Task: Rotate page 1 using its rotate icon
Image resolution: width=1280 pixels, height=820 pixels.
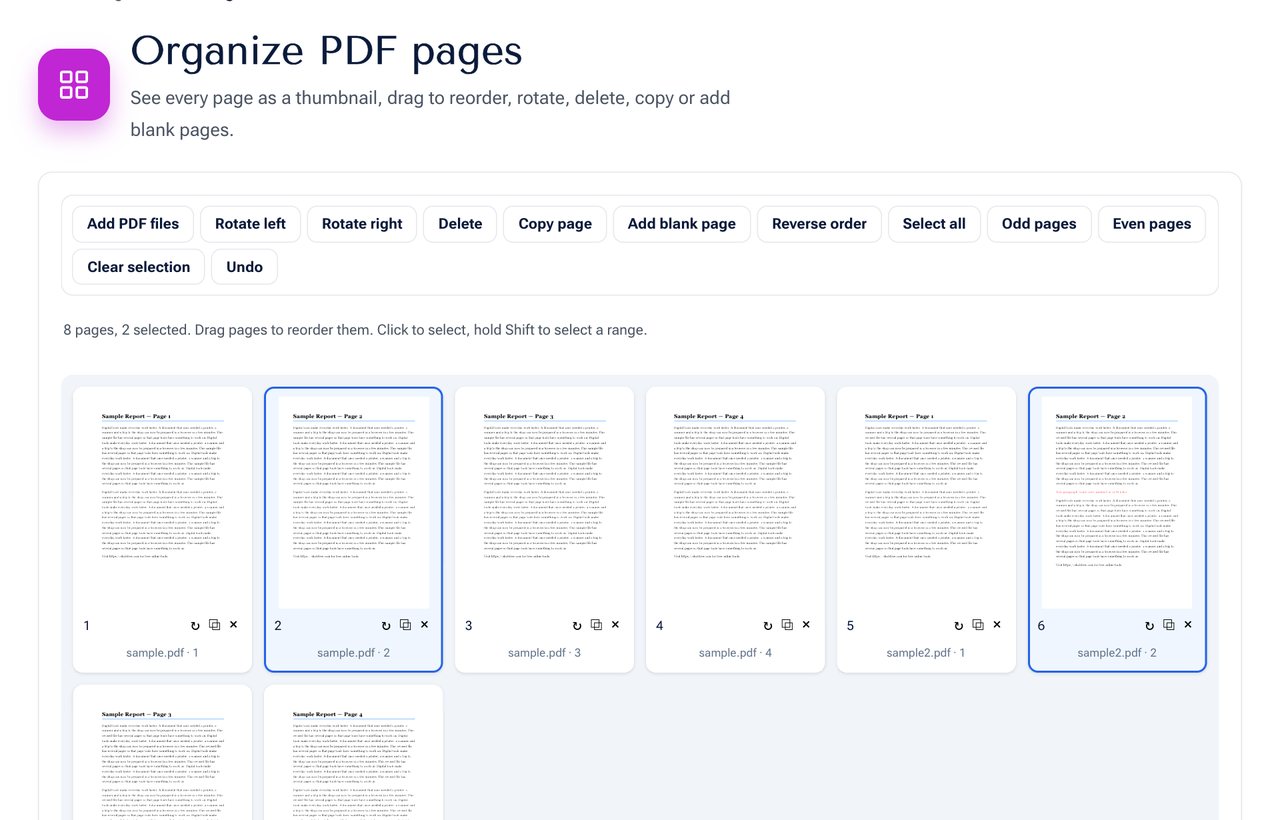Action: coord(195,626)
